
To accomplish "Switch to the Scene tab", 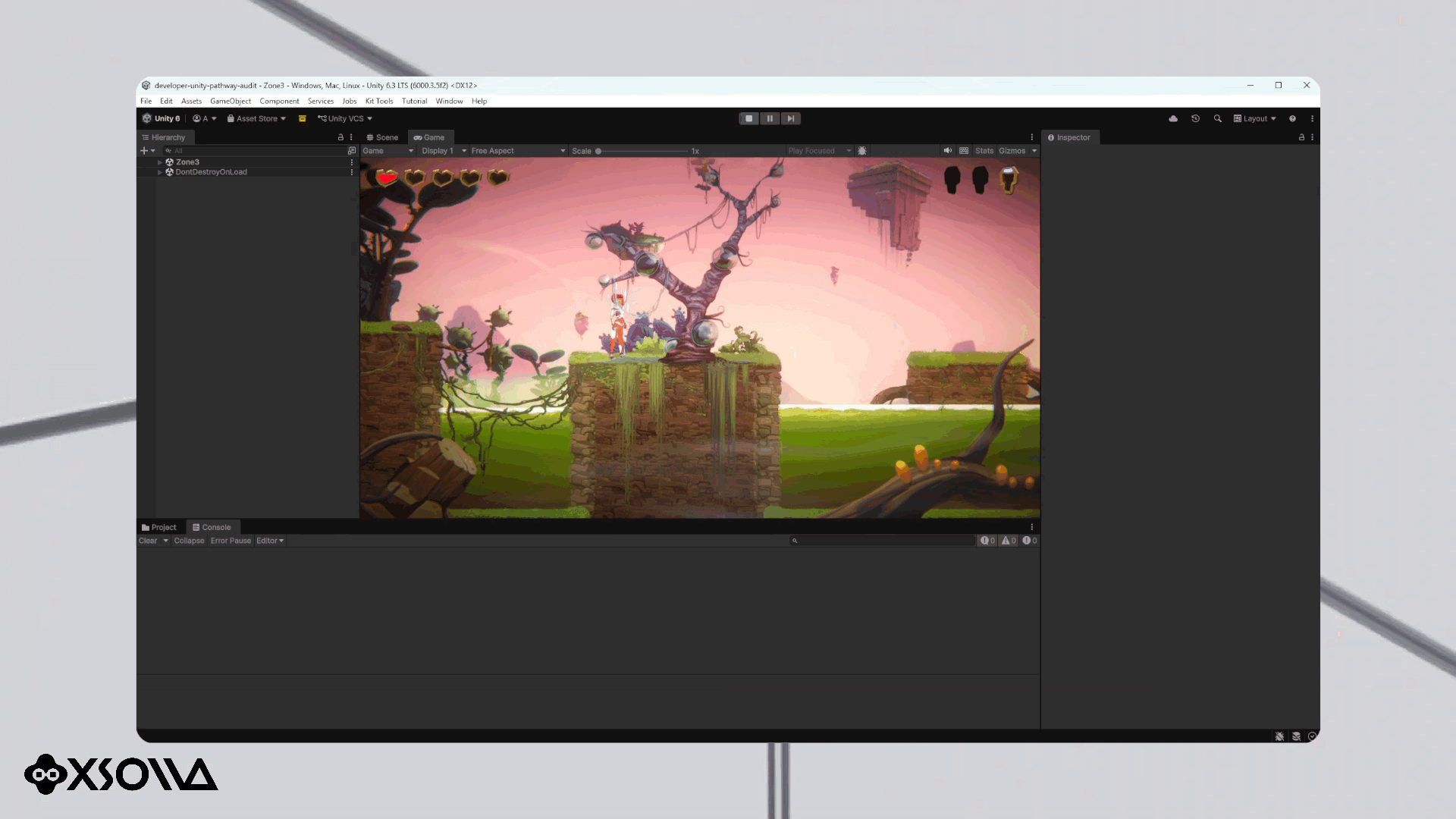I will [383, 137].
